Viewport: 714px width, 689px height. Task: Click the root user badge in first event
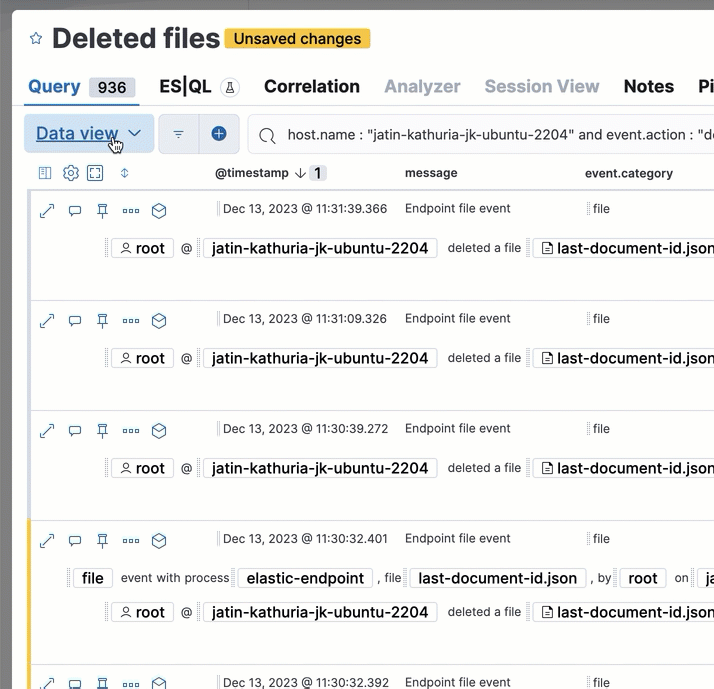click(x=142, y=248)
